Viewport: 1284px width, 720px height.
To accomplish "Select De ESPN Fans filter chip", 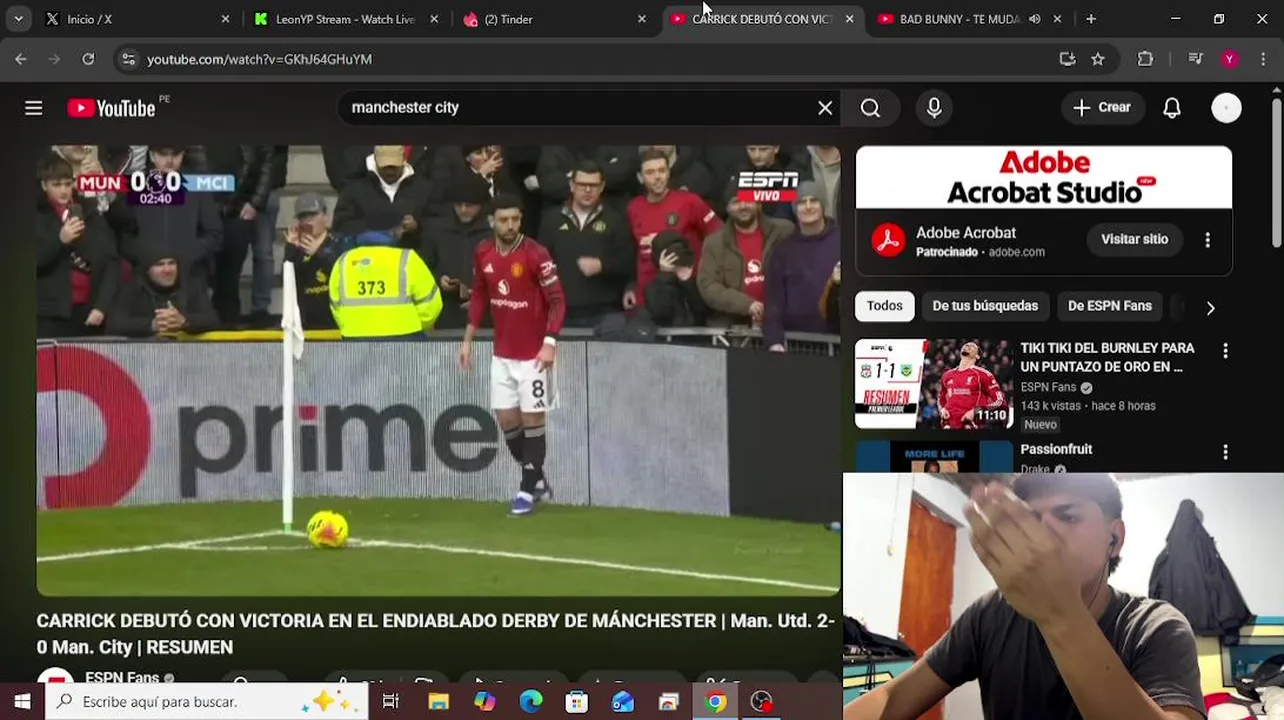I will click(1110, 306).
